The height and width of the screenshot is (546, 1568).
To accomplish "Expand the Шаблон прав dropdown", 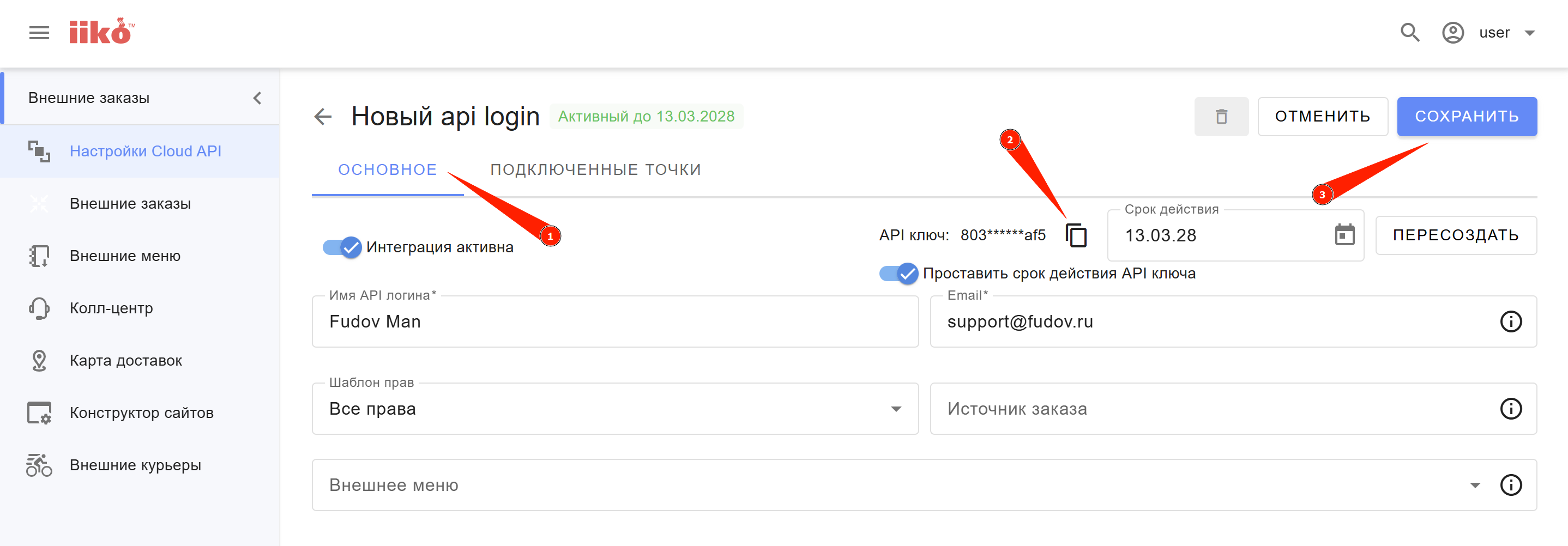I will tap(895, 409).
